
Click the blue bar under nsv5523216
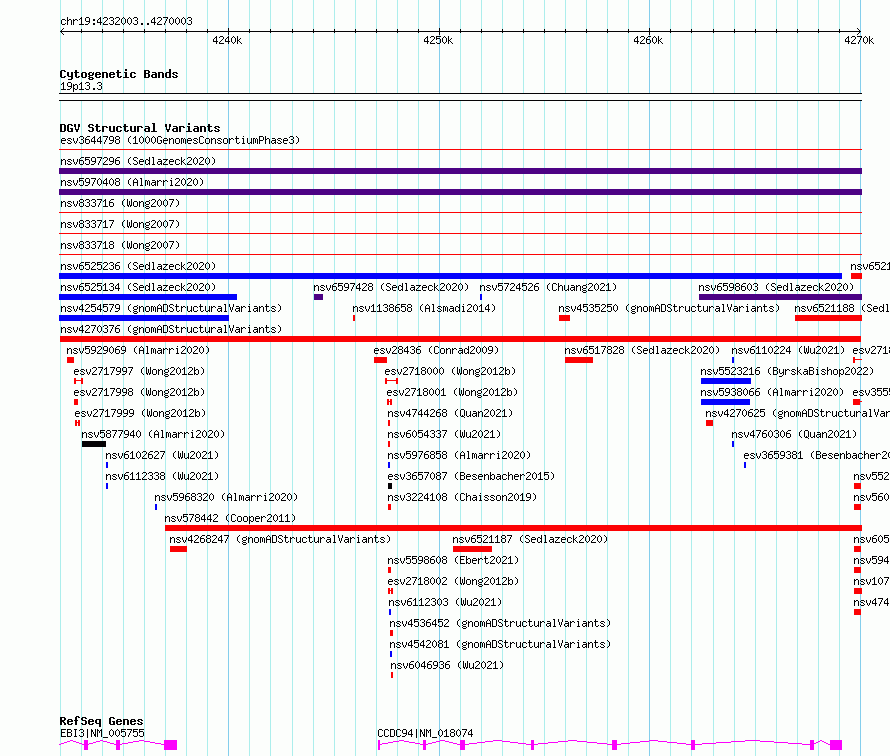point(726,381)
